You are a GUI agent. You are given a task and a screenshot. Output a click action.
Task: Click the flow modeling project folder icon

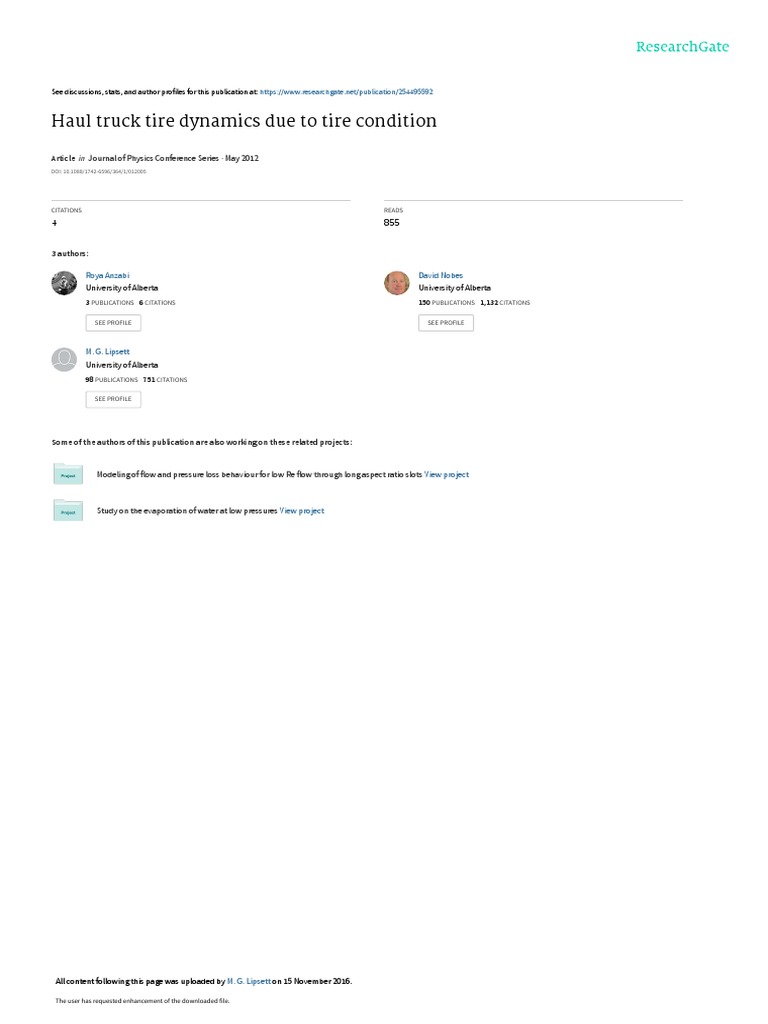[68, 474]
